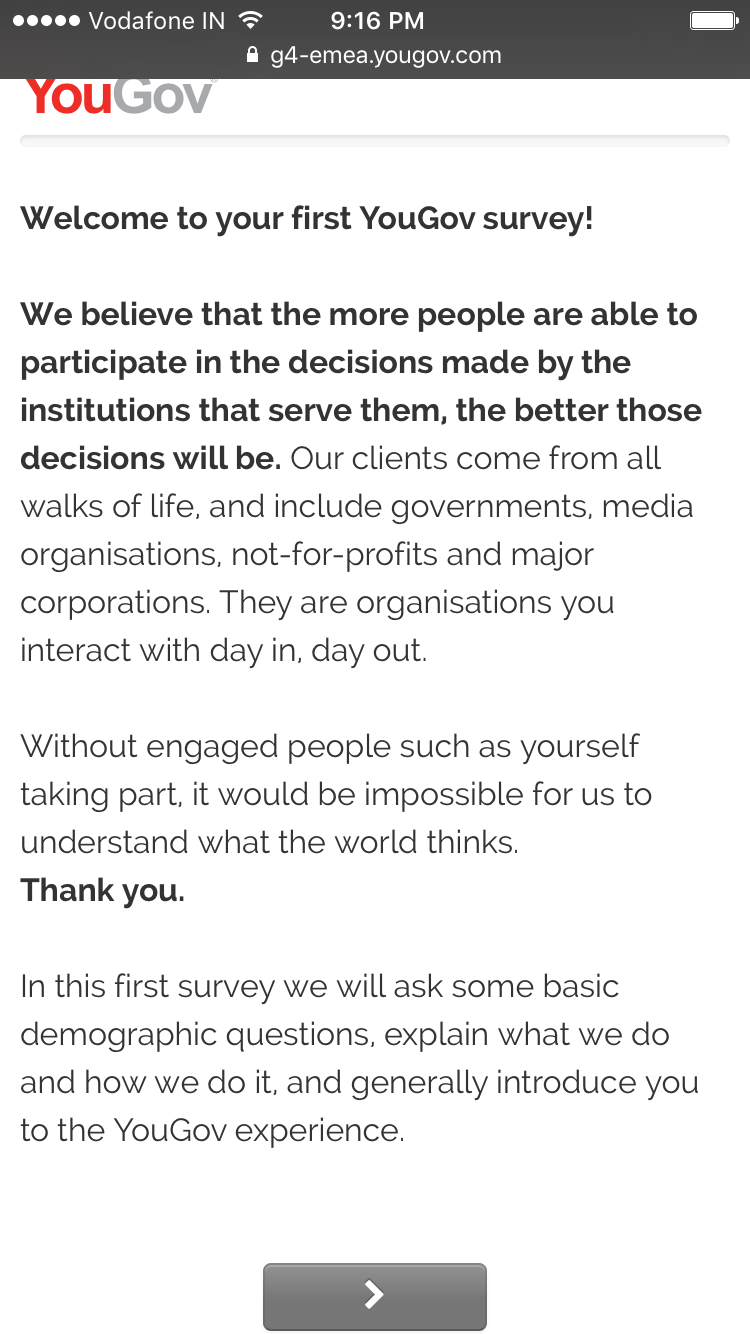This screenshot has width=750, height=1334.
Task: Click the red 'You' part of the logo
Action: coord(69,96)
